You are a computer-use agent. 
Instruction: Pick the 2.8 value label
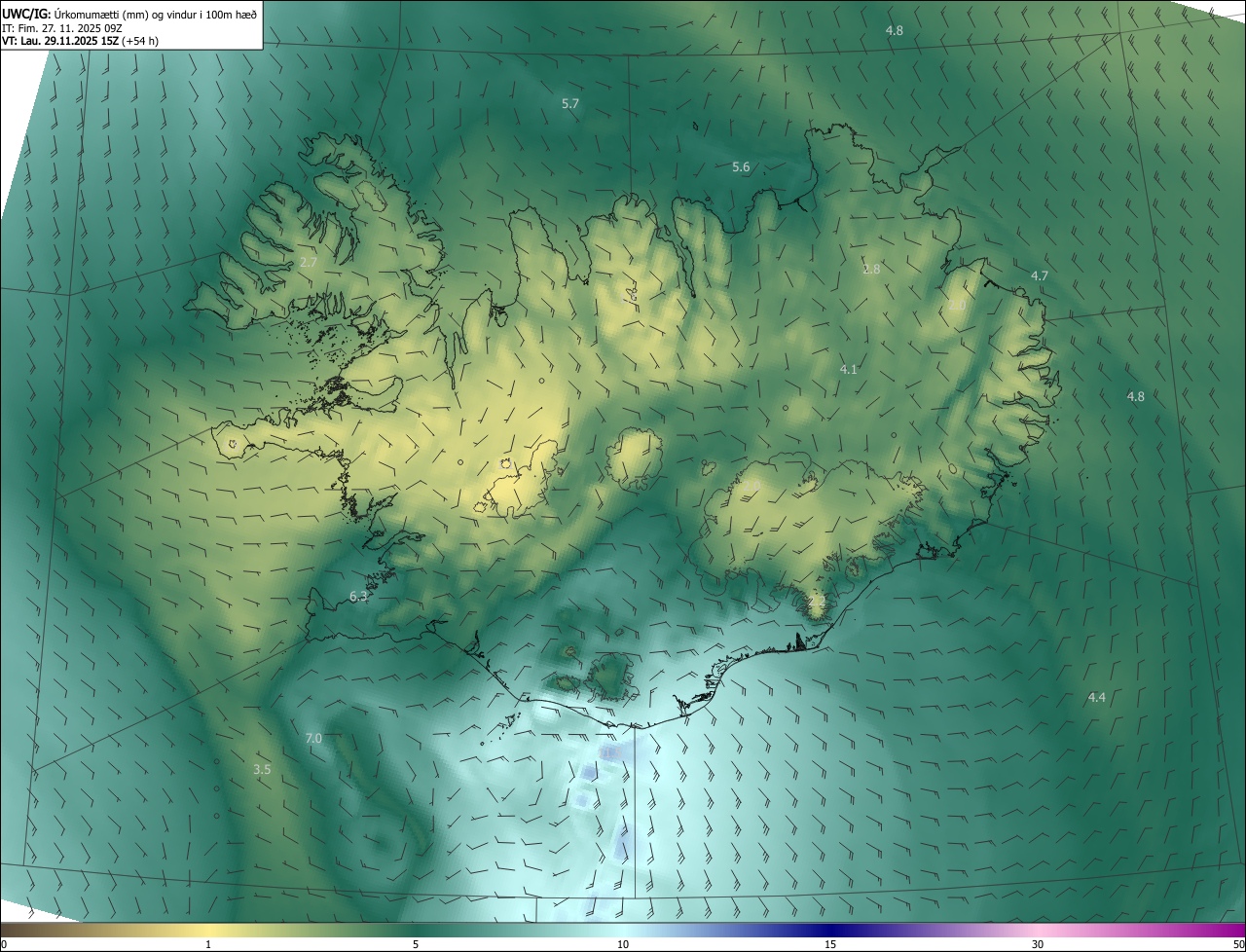pyautogui.click(x=871, y=270)
